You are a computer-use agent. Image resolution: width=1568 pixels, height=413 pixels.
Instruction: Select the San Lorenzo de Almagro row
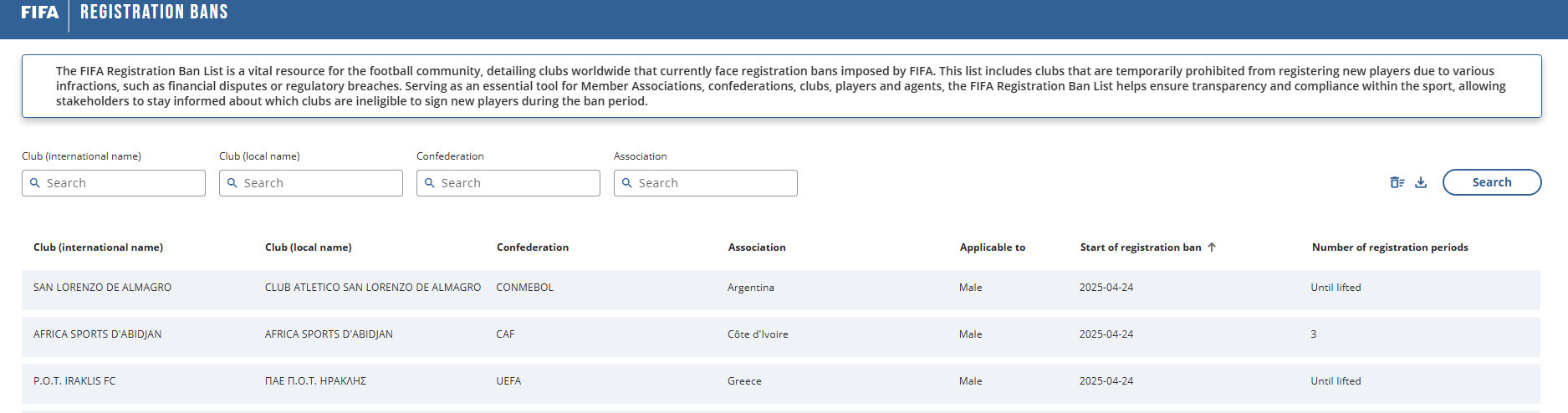[x=102, y=288]
